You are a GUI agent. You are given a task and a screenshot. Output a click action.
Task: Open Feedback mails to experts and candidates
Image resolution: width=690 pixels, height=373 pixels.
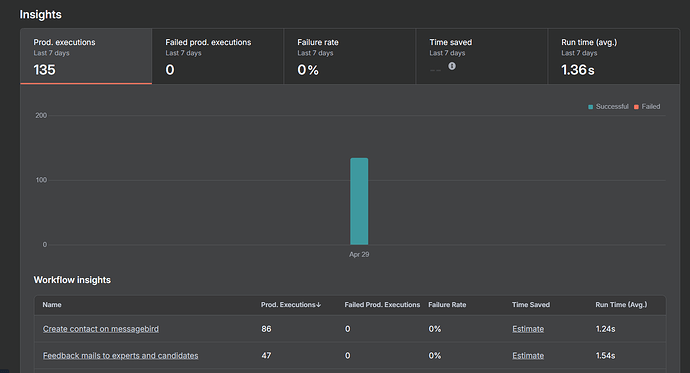[x=121, y=355]
